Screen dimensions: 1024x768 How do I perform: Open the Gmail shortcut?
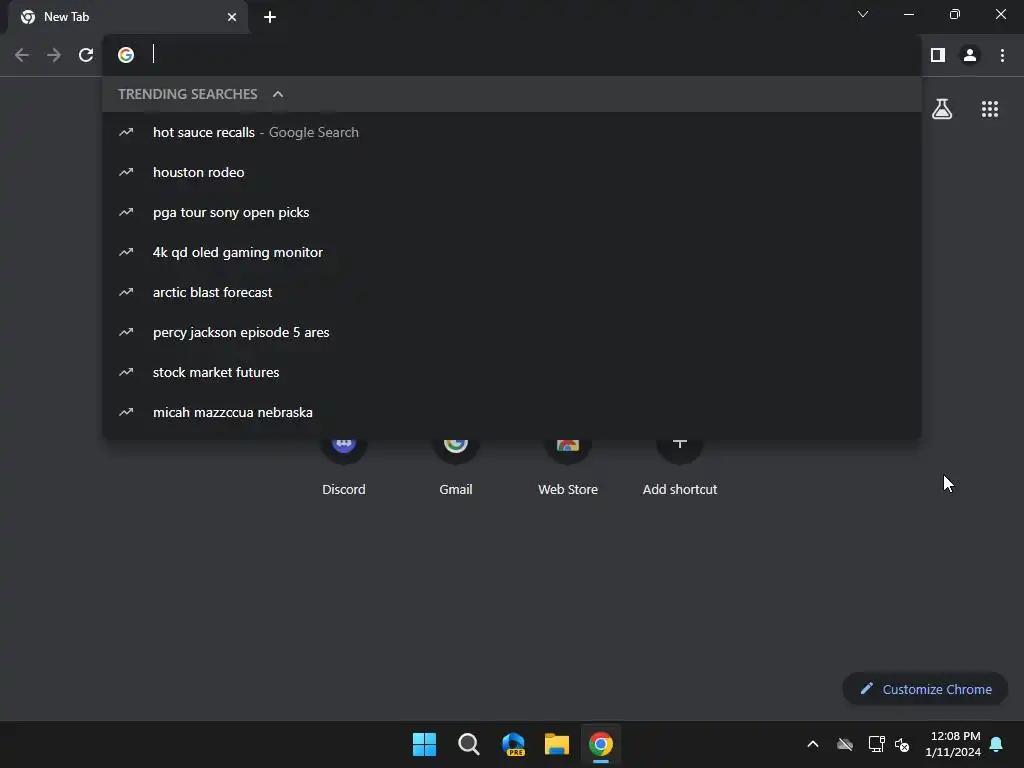(x=456, y=466)
